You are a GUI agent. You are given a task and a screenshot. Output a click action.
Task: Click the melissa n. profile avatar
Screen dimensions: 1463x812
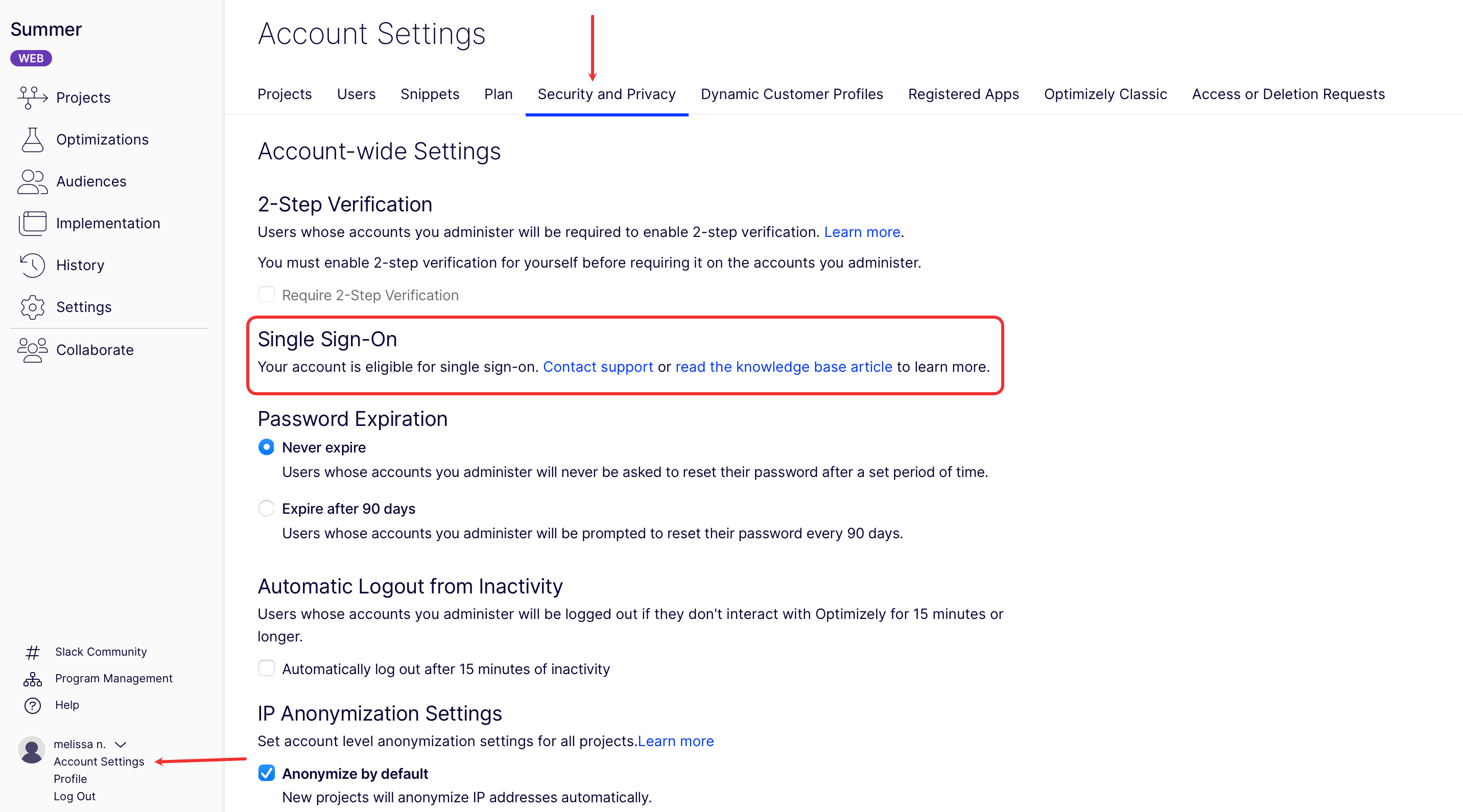(32, 750)
